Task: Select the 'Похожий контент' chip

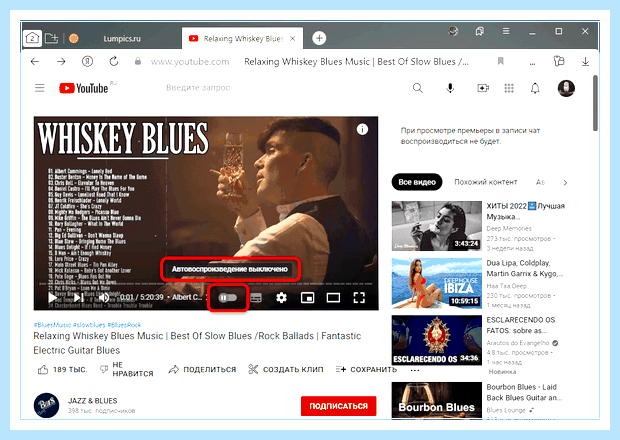Action: [486, 182]
